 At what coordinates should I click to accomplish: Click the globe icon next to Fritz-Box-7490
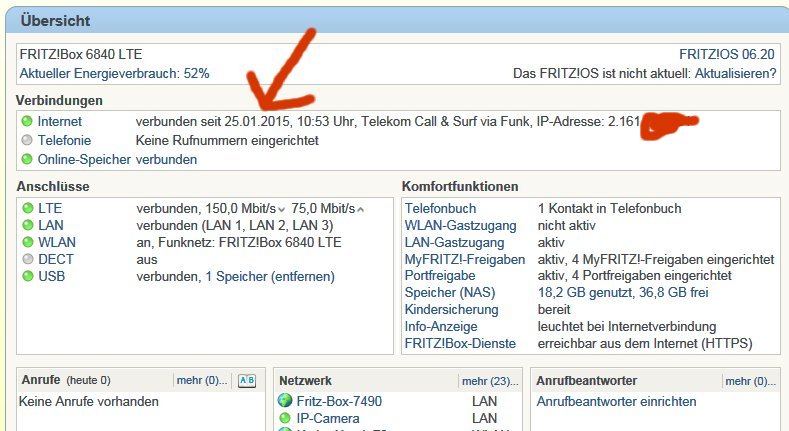tap(285, 401)
